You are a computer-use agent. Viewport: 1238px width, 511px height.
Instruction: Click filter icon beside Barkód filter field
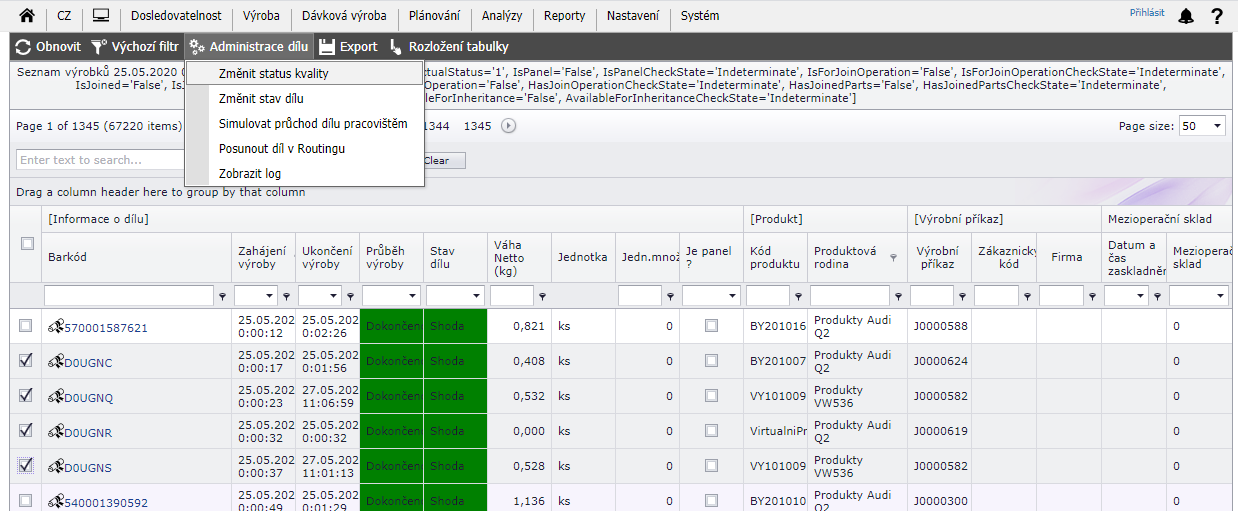click(222, 296)
